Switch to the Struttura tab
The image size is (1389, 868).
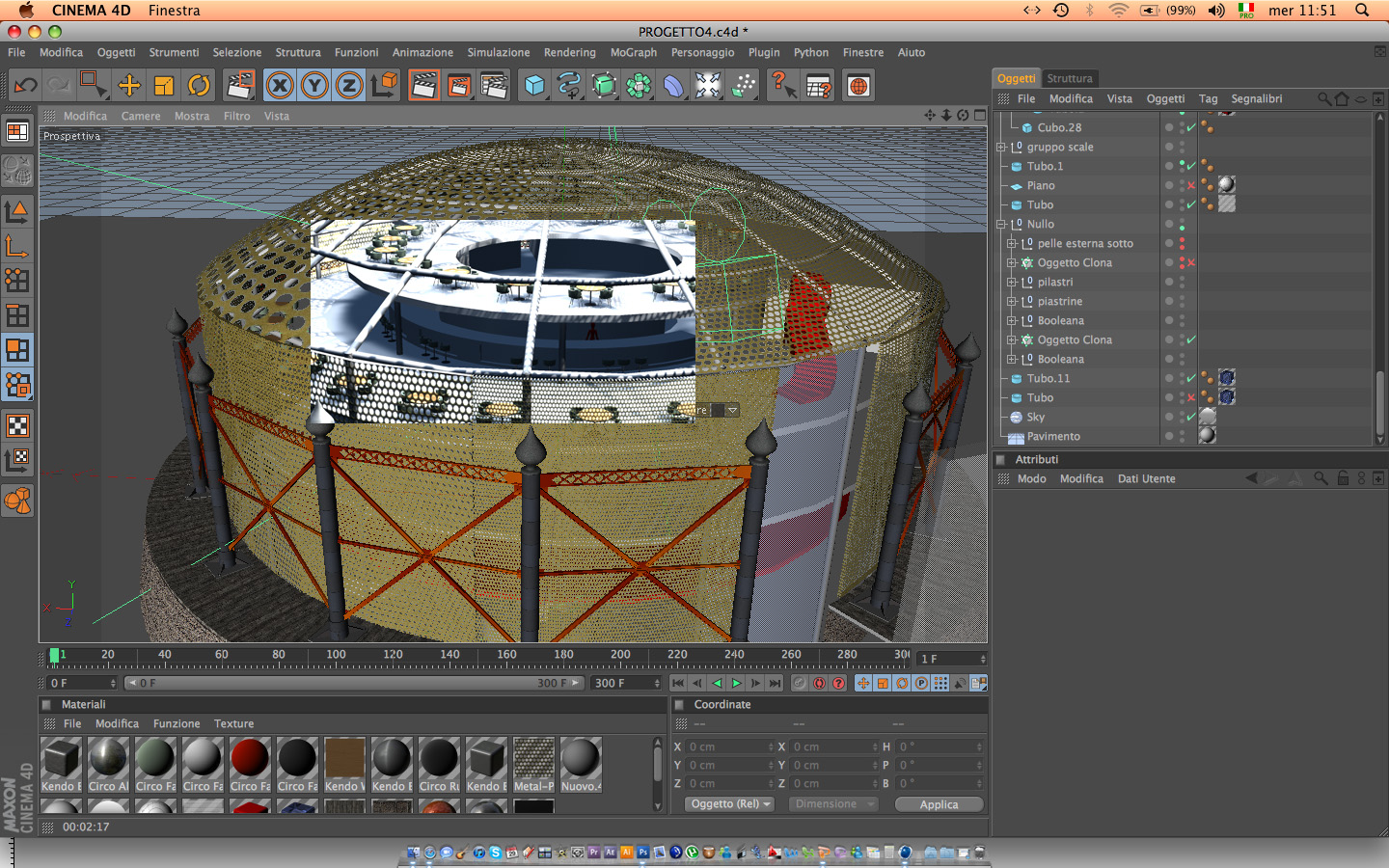point(1070,79)
